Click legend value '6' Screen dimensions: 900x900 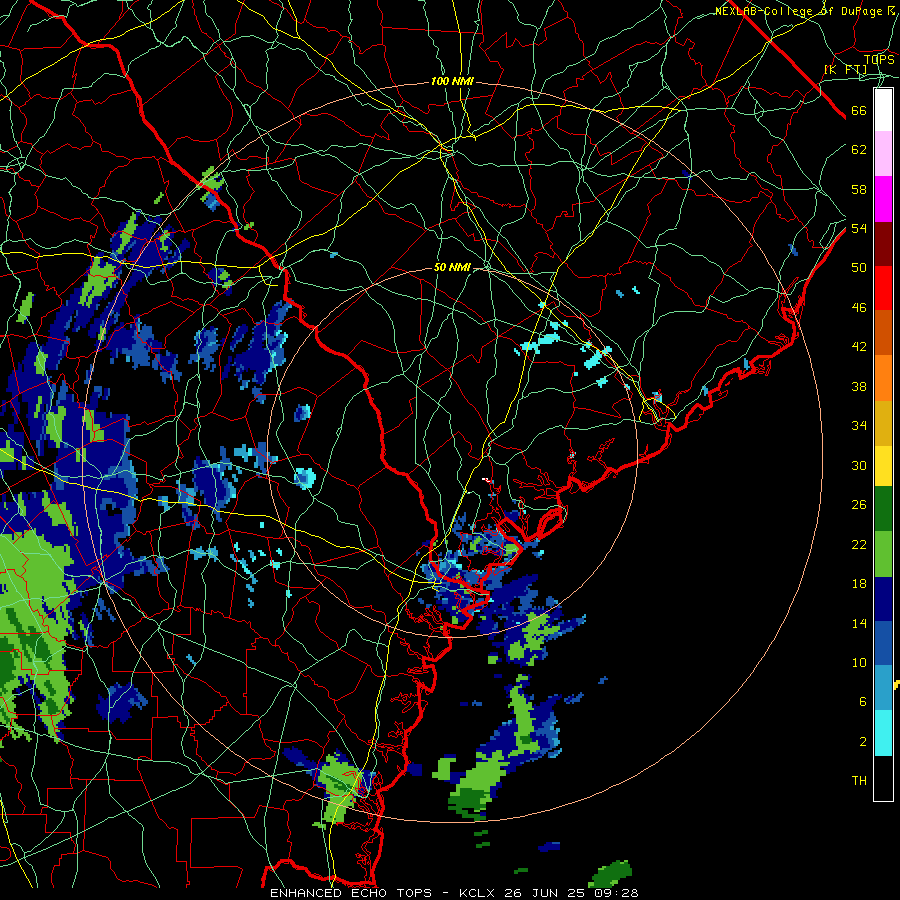(x=863, y=702)
